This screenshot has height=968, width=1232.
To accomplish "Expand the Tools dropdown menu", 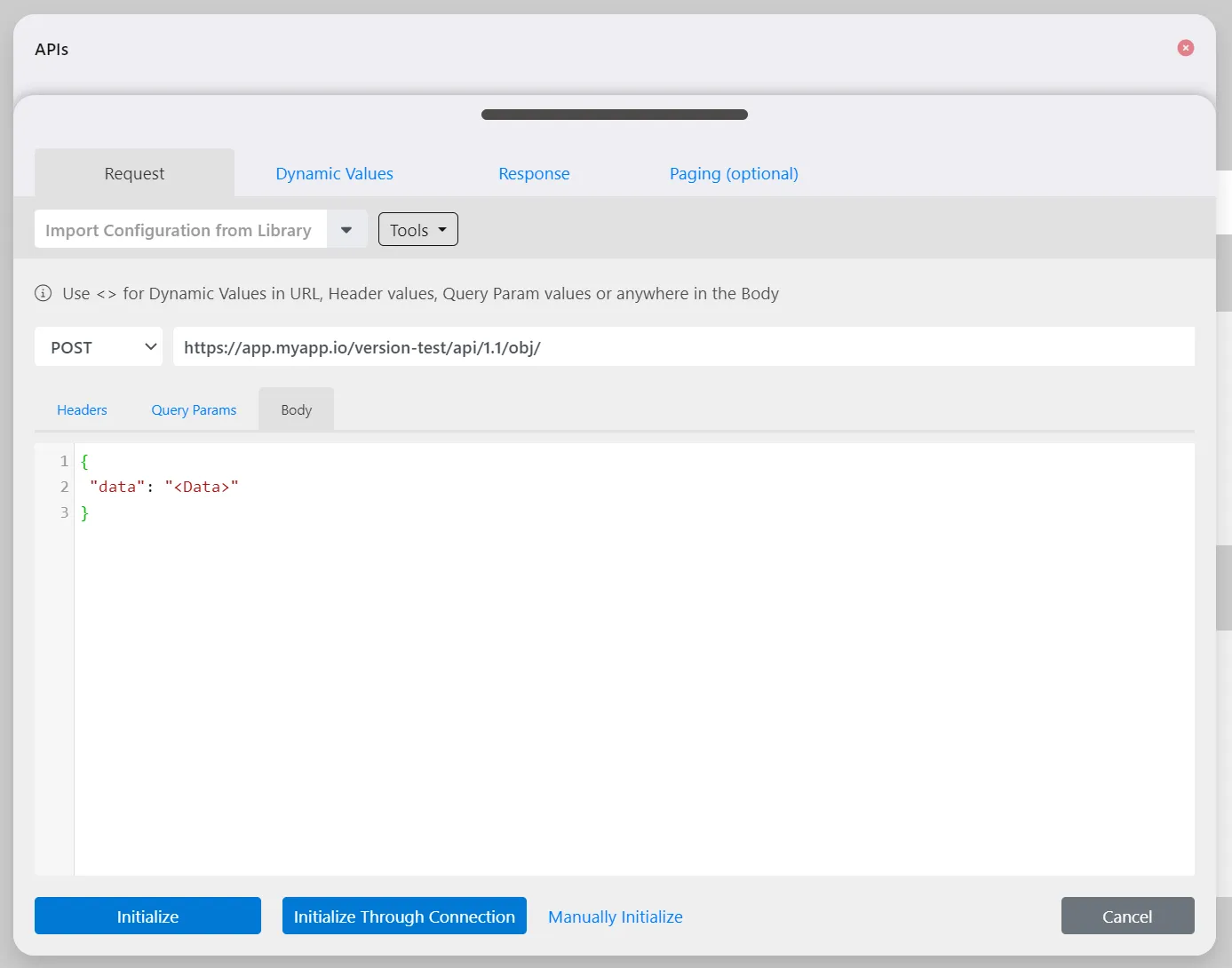I will [417, 229].
